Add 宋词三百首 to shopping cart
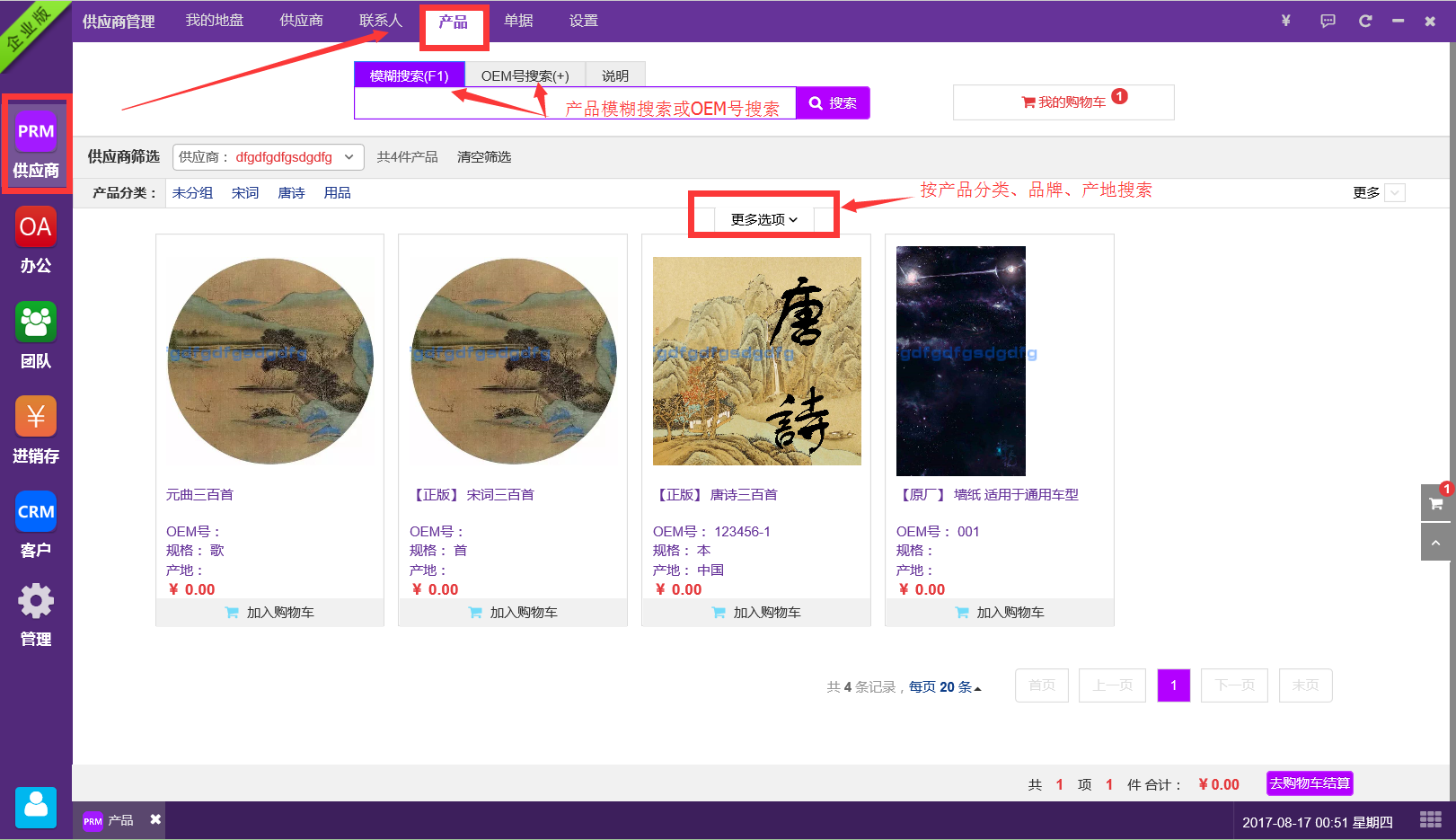 (513, 612)
